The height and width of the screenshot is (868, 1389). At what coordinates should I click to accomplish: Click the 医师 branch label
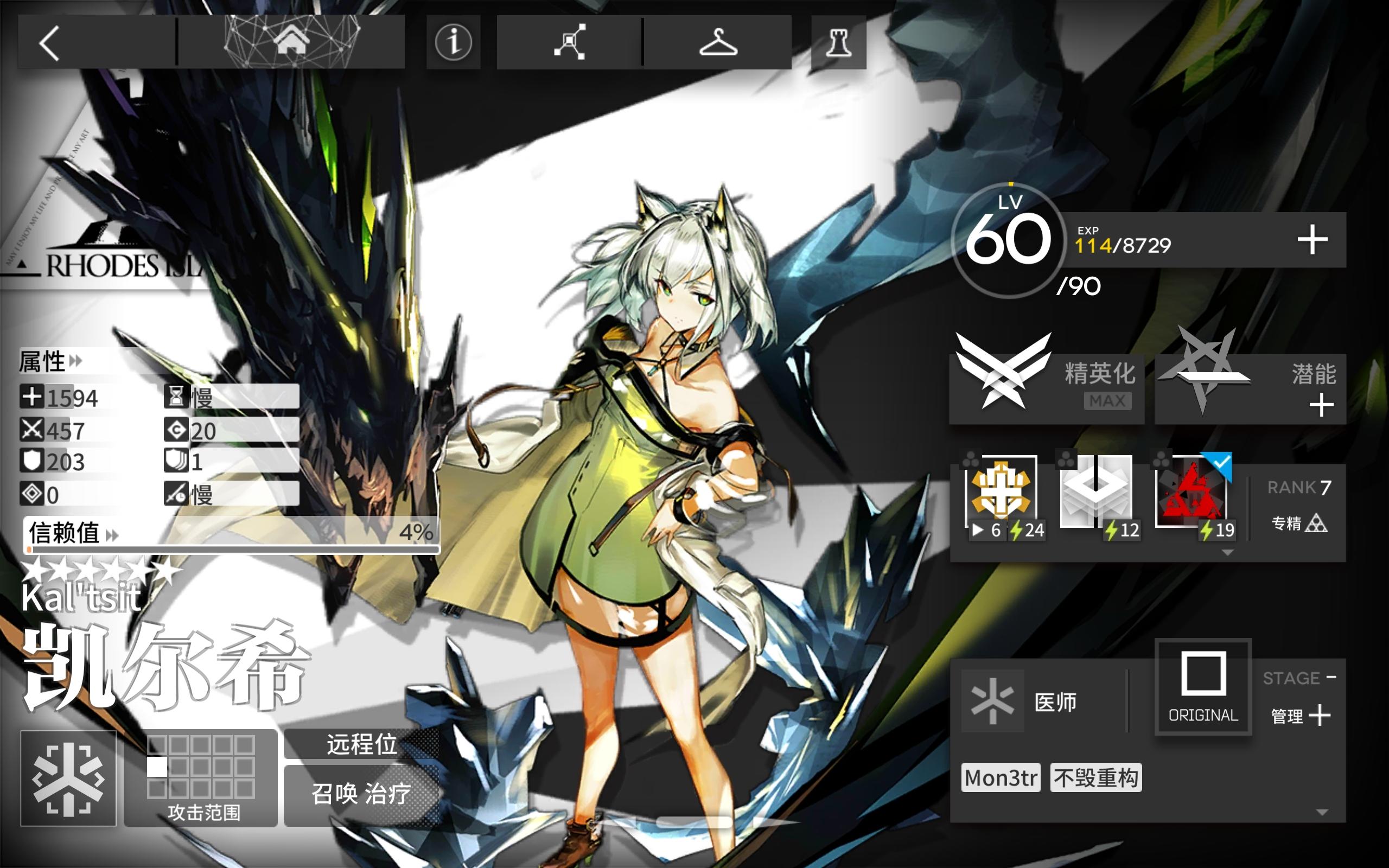point(1055,702)
